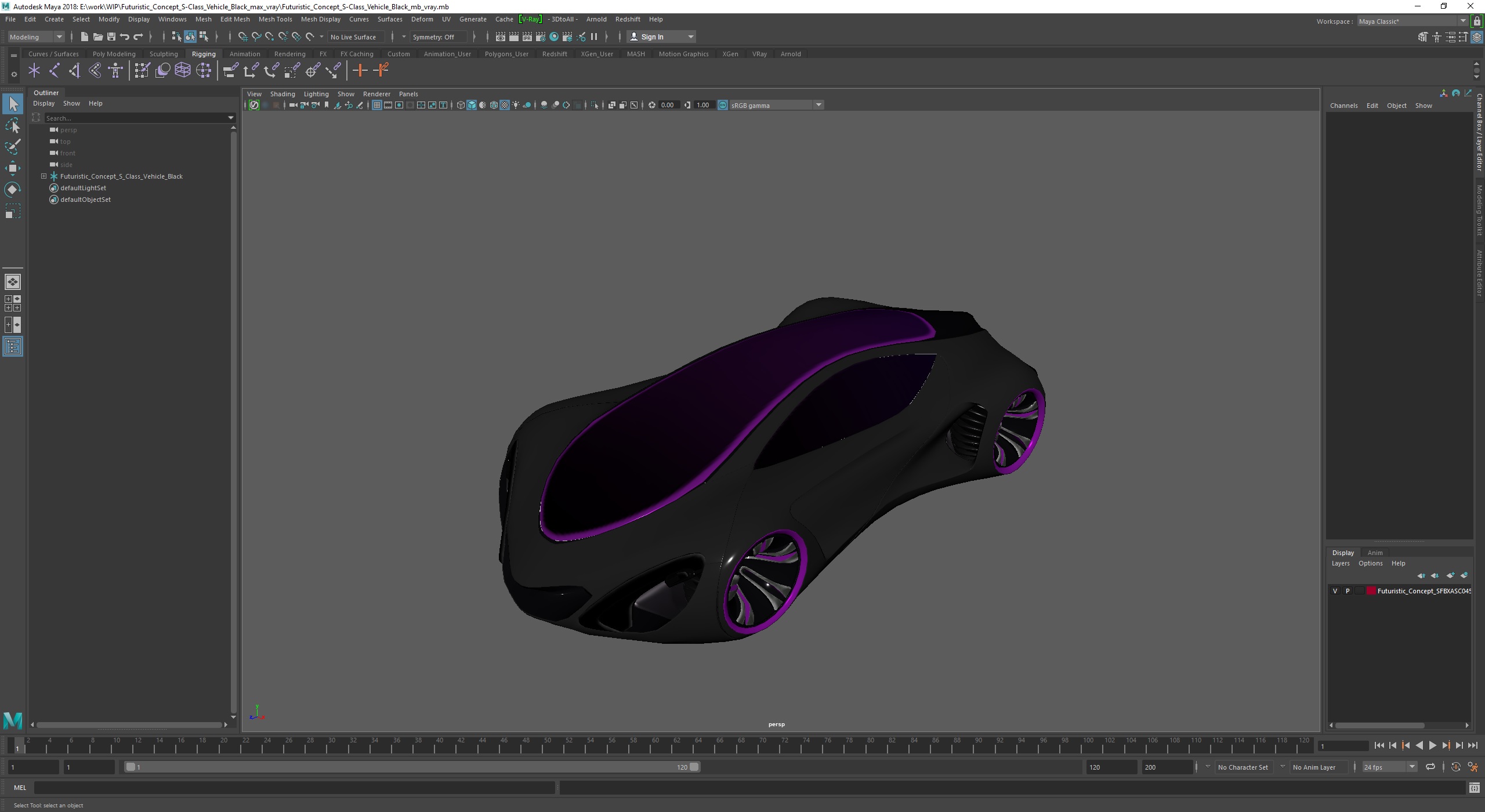Viewport: 1485px width, 812px height.
Task: Toggle visibility V column for layer
Action: (1334, 590)
